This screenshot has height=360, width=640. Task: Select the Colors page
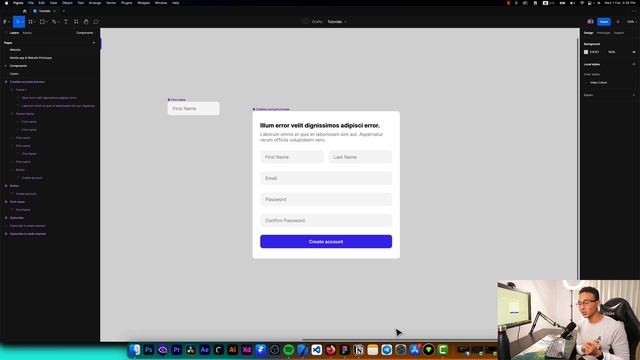tap(14, 74)
